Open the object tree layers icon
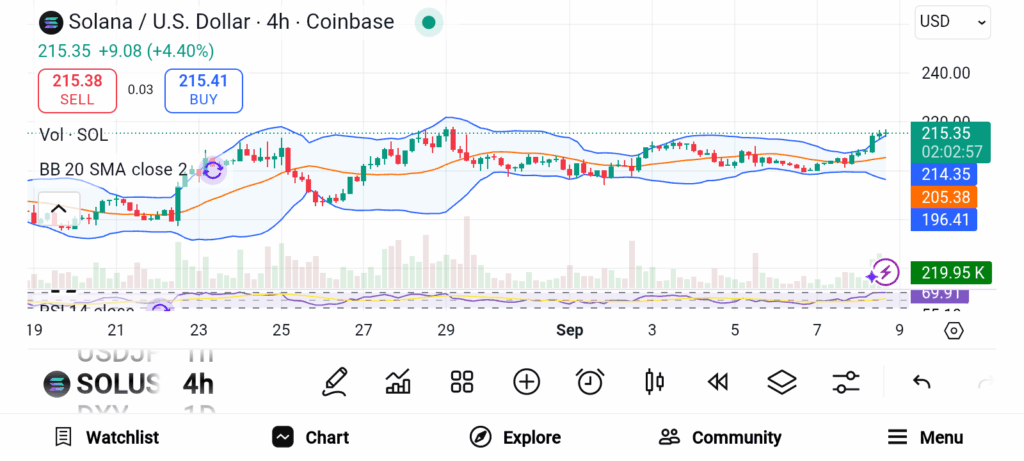Image resolution: width=1024 pixels, height=461 pixels. pos(782,381)
